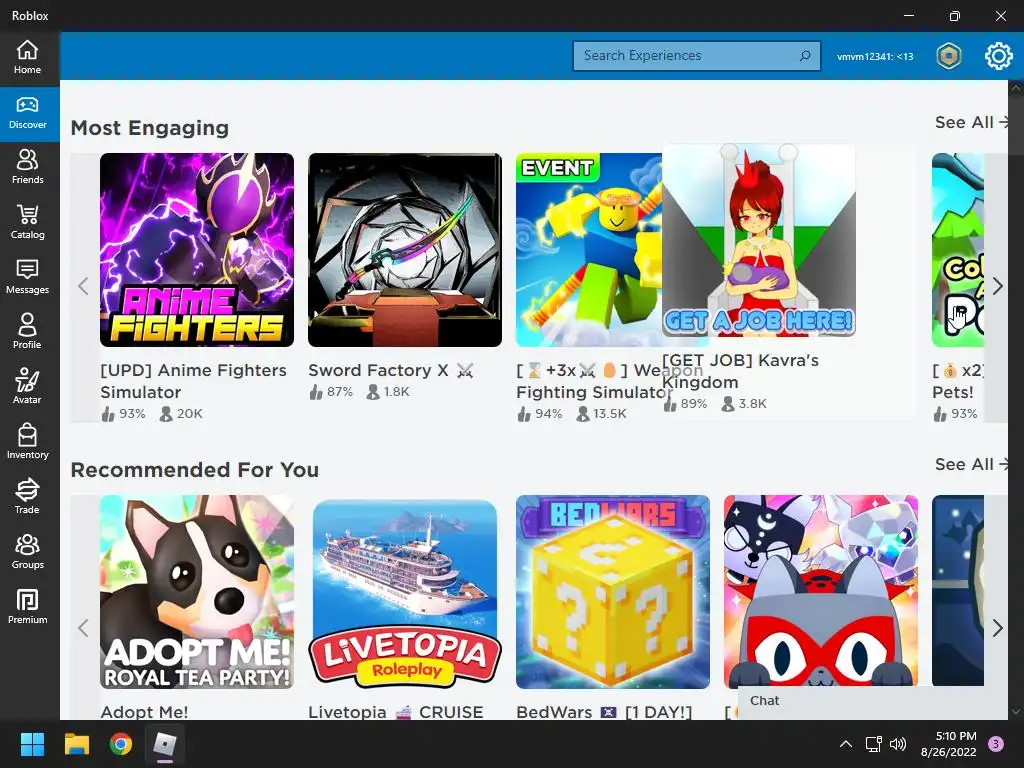Open Windows Start menu

tap(32, 744)
